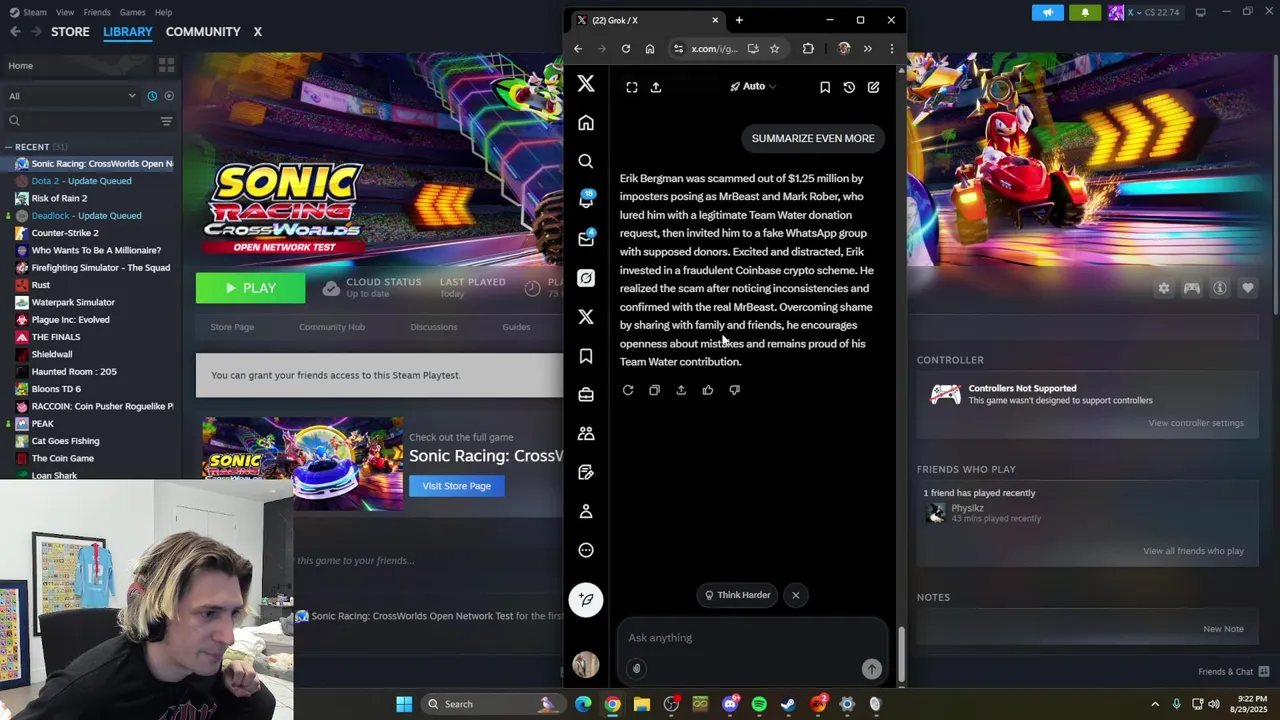Open X Home from Grok sidebar
This screenshot has width=1280, height=720.
pyautogui.click(x=586, y=123)
